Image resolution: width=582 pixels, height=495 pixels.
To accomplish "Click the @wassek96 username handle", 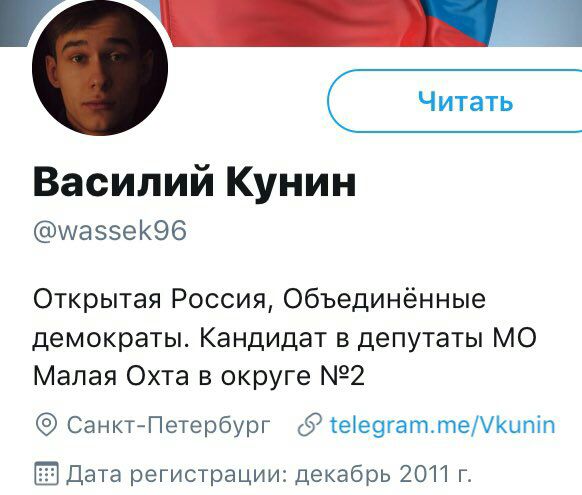I will [x=110, y=231].
